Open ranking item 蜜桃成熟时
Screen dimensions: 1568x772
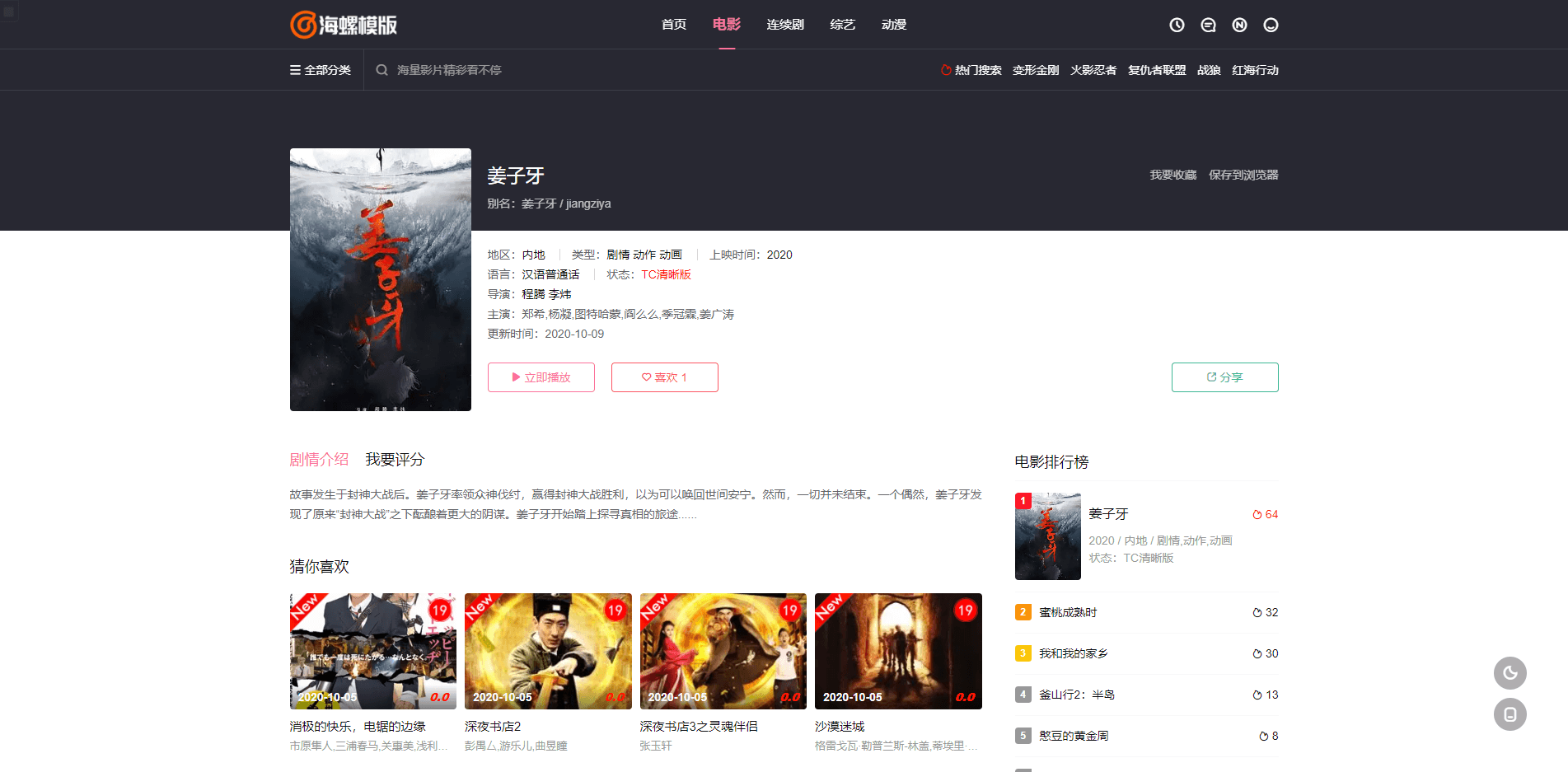pyautogui.click(x=1068, y=612)
